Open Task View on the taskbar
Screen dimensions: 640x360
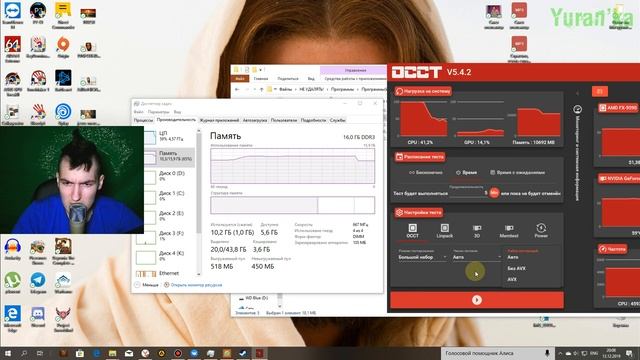click(40, 353)
